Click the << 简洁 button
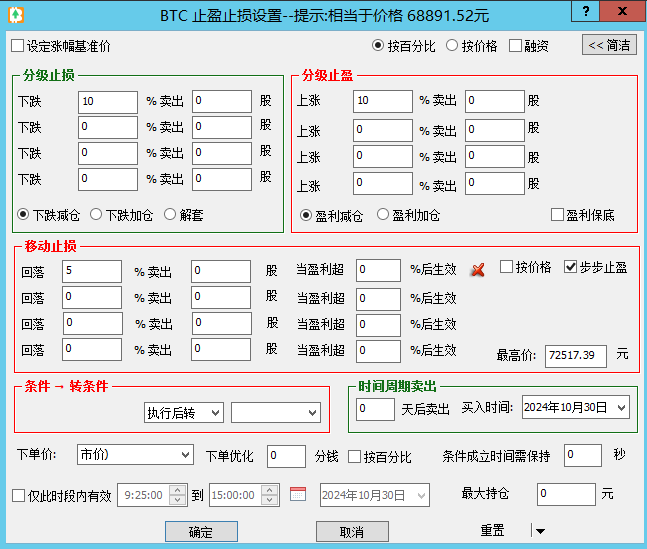Viewport: 647px width, 549px height. (x=609, y=45)
